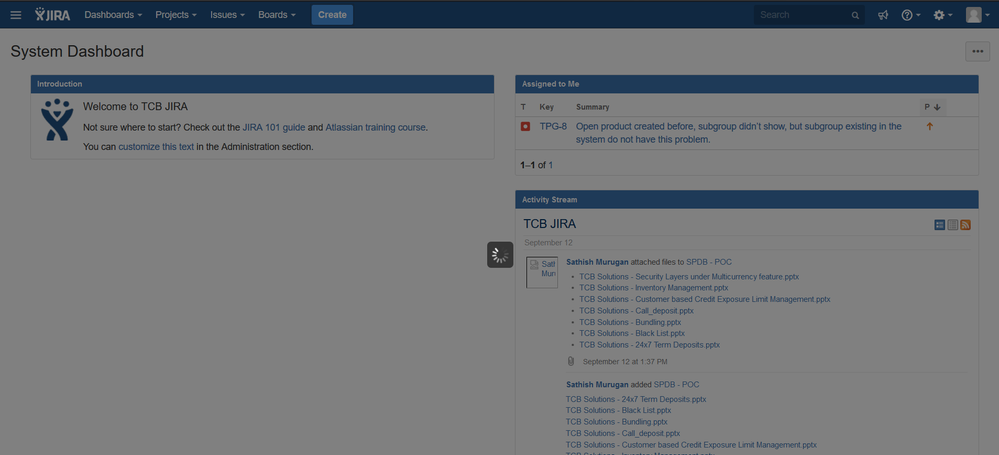The width and height of the screenshot is (999, 455).
Task: Click the Assigned to Me gadget title bar
Action: click(x=747, y=84)
